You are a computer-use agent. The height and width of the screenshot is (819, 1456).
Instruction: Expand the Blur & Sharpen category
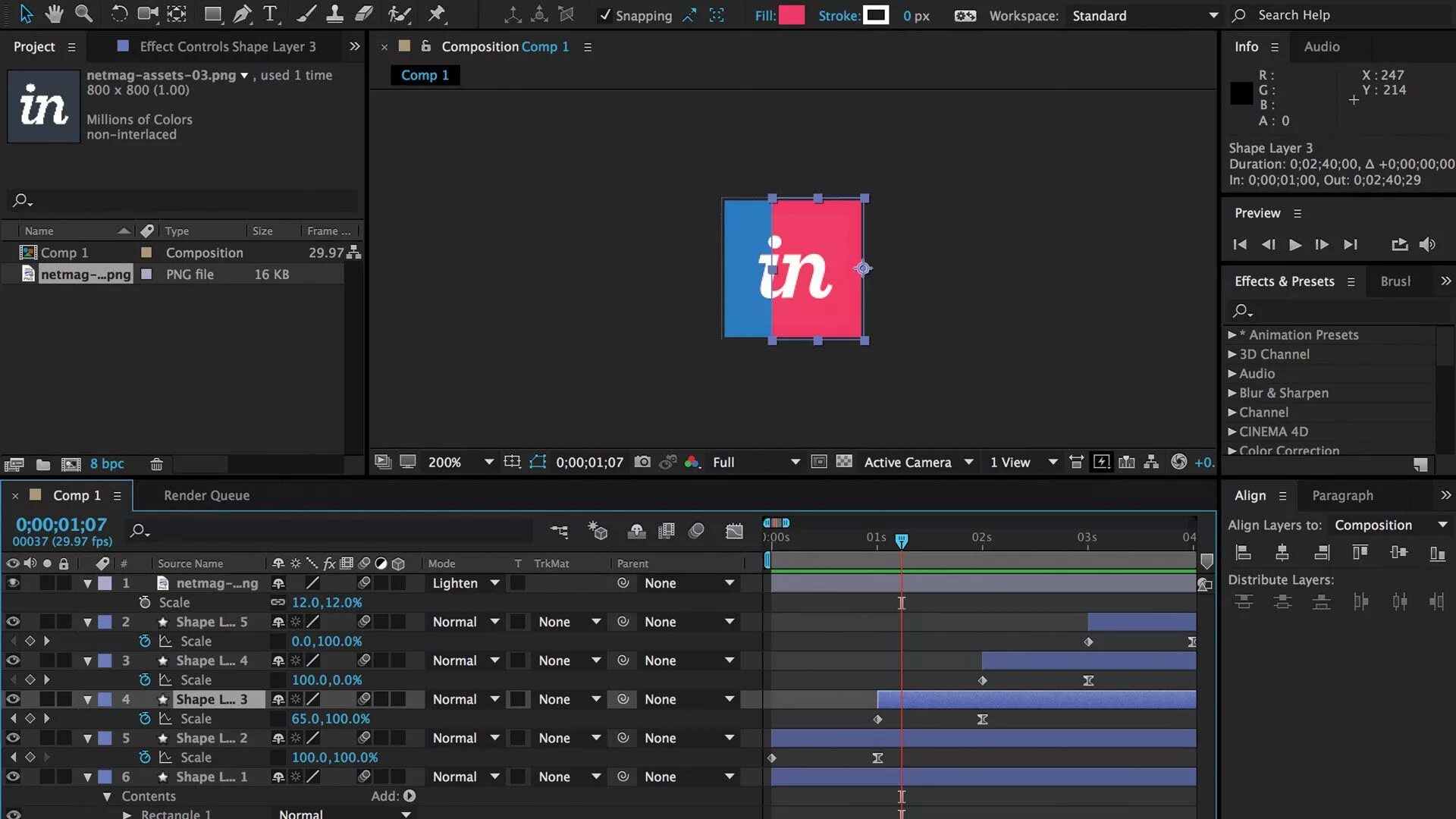(1232, 393)
